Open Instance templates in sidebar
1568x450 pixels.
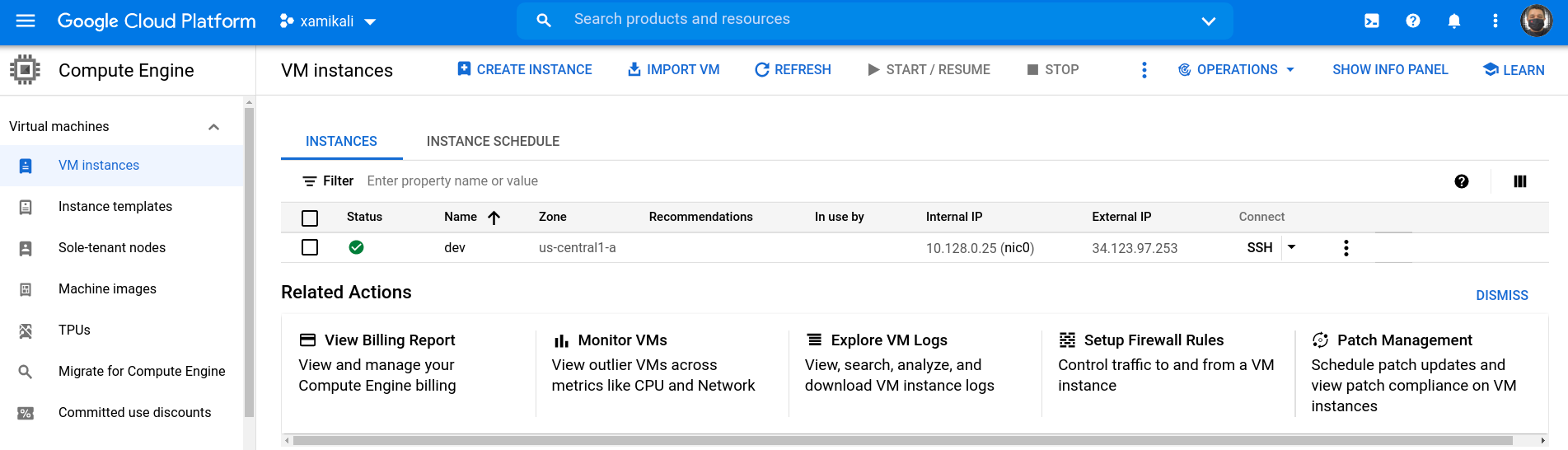point(122,207)
